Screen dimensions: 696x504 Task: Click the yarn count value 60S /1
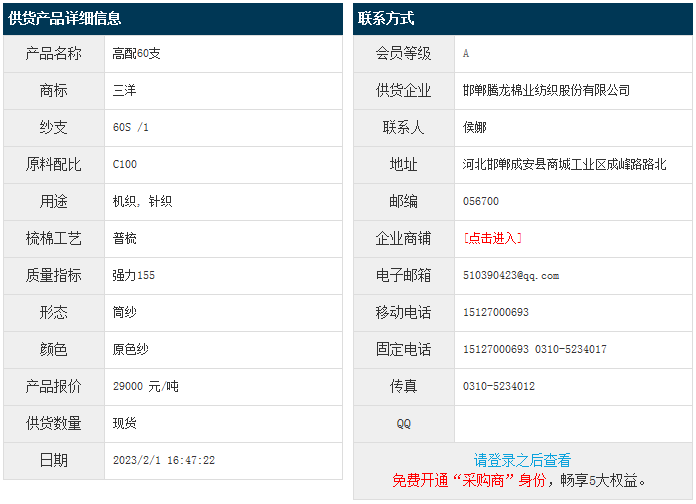tap(131, 127)
